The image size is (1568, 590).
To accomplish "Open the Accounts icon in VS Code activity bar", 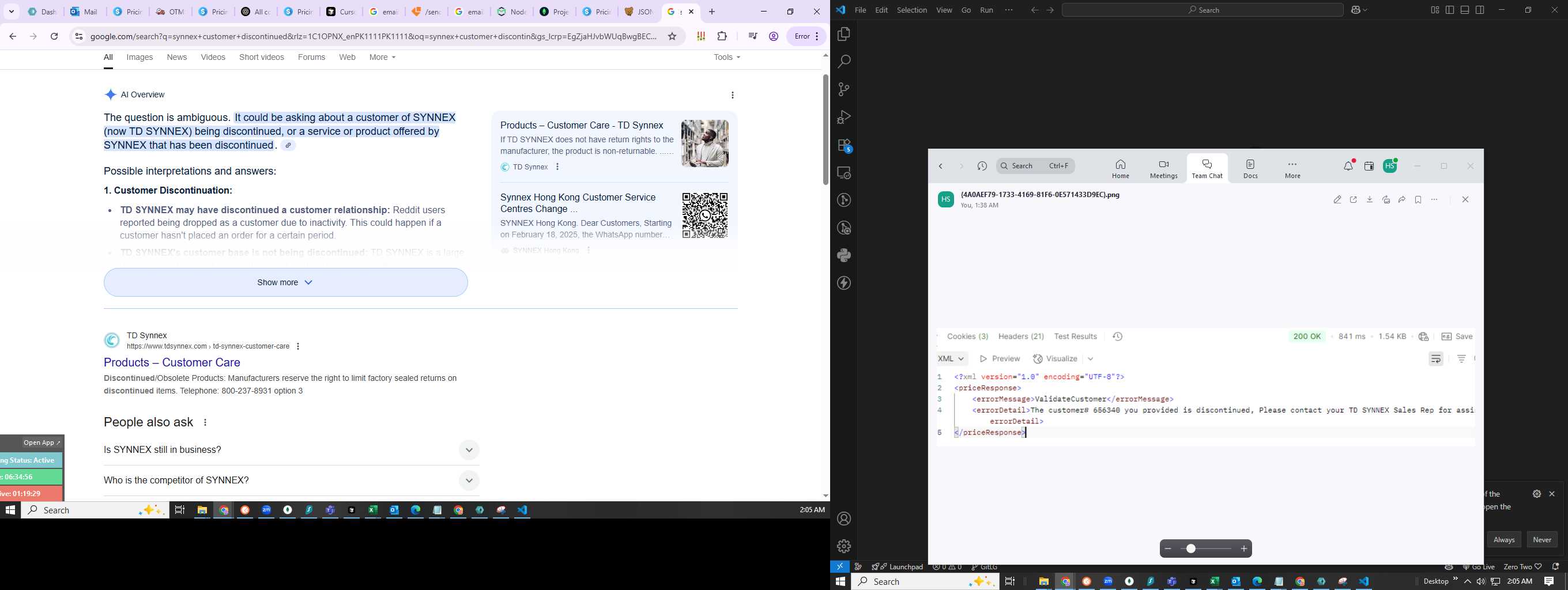I will tap(843, 519).
